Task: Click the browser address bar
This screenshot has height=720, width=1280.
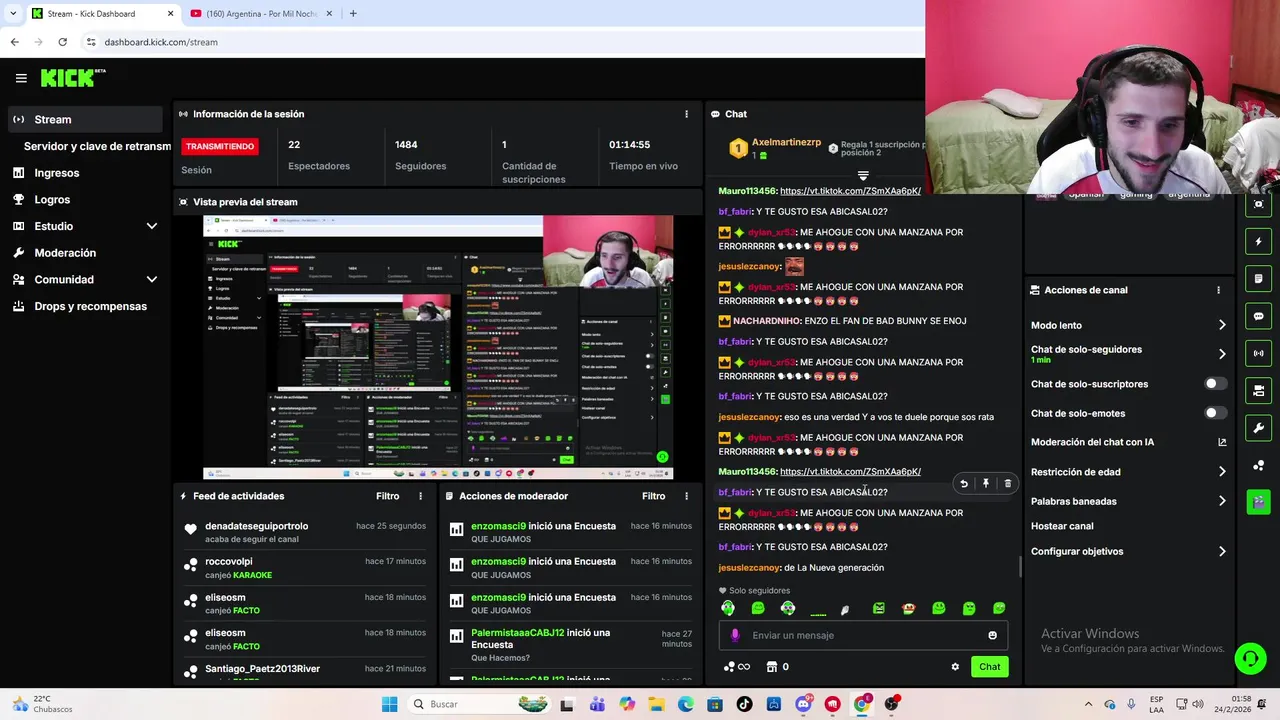Action: point(500,42)
